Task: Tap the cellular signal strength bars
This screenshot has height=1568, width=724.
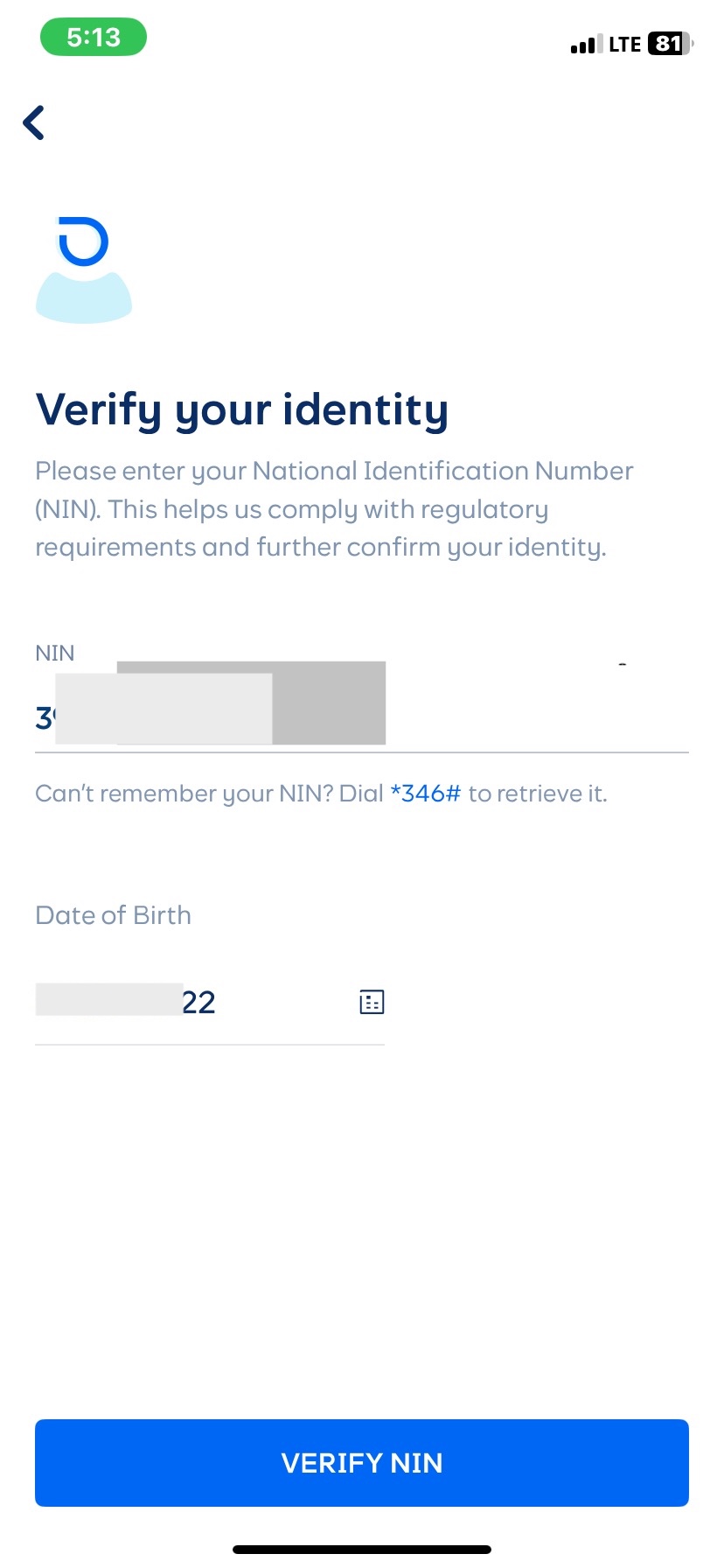Action: [586, 45]
